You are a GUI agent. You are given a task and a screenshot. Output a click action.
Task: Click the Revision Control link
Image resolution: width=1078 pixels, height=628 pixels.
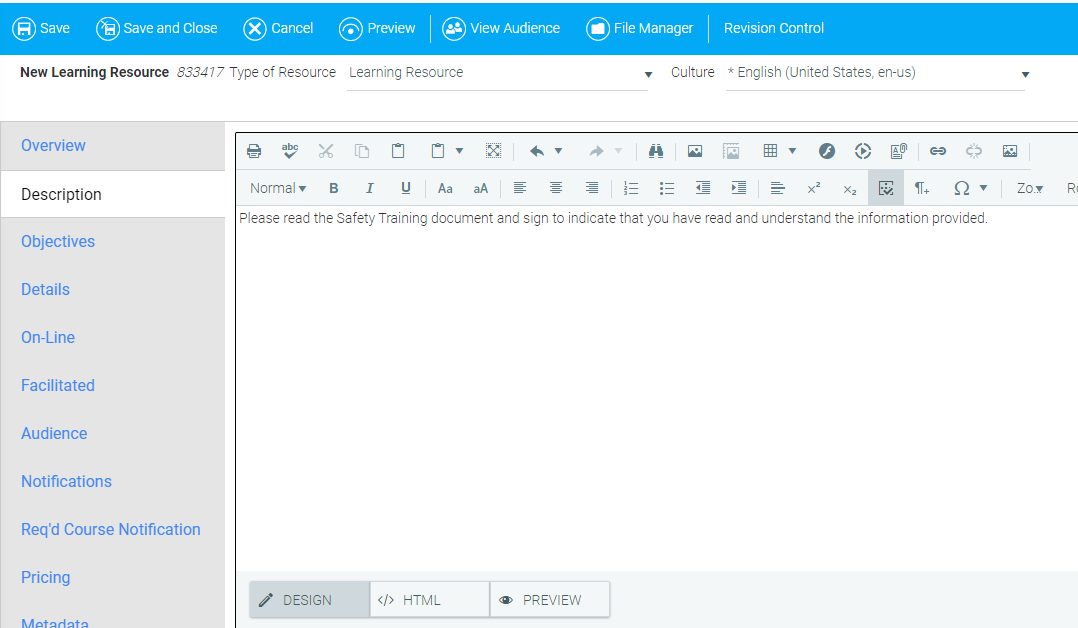tap(774, 28)
